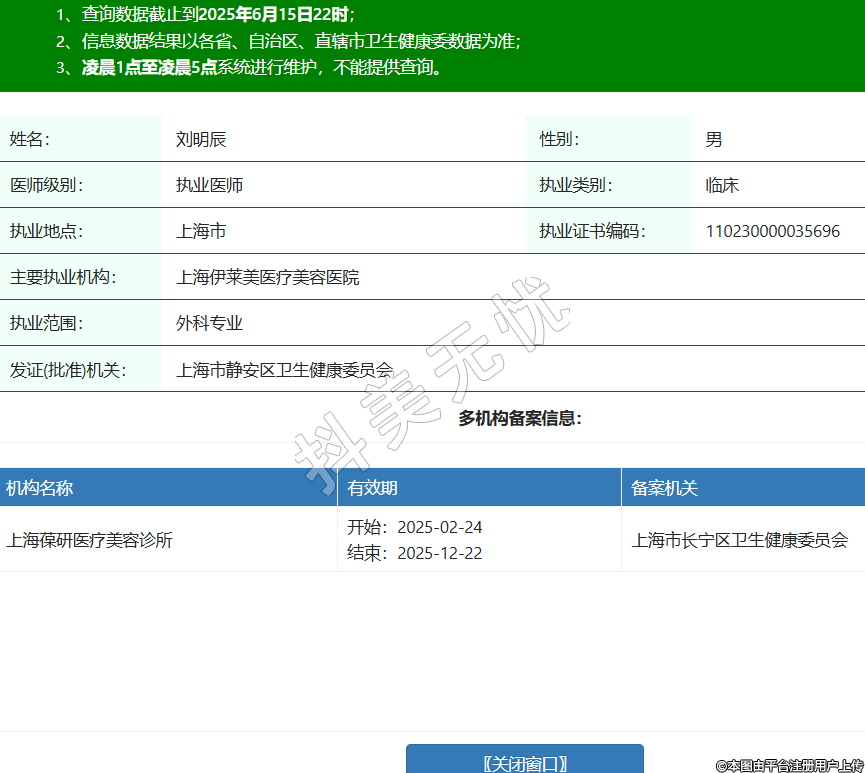Click the 机构名称 column header

coord(40,488)
